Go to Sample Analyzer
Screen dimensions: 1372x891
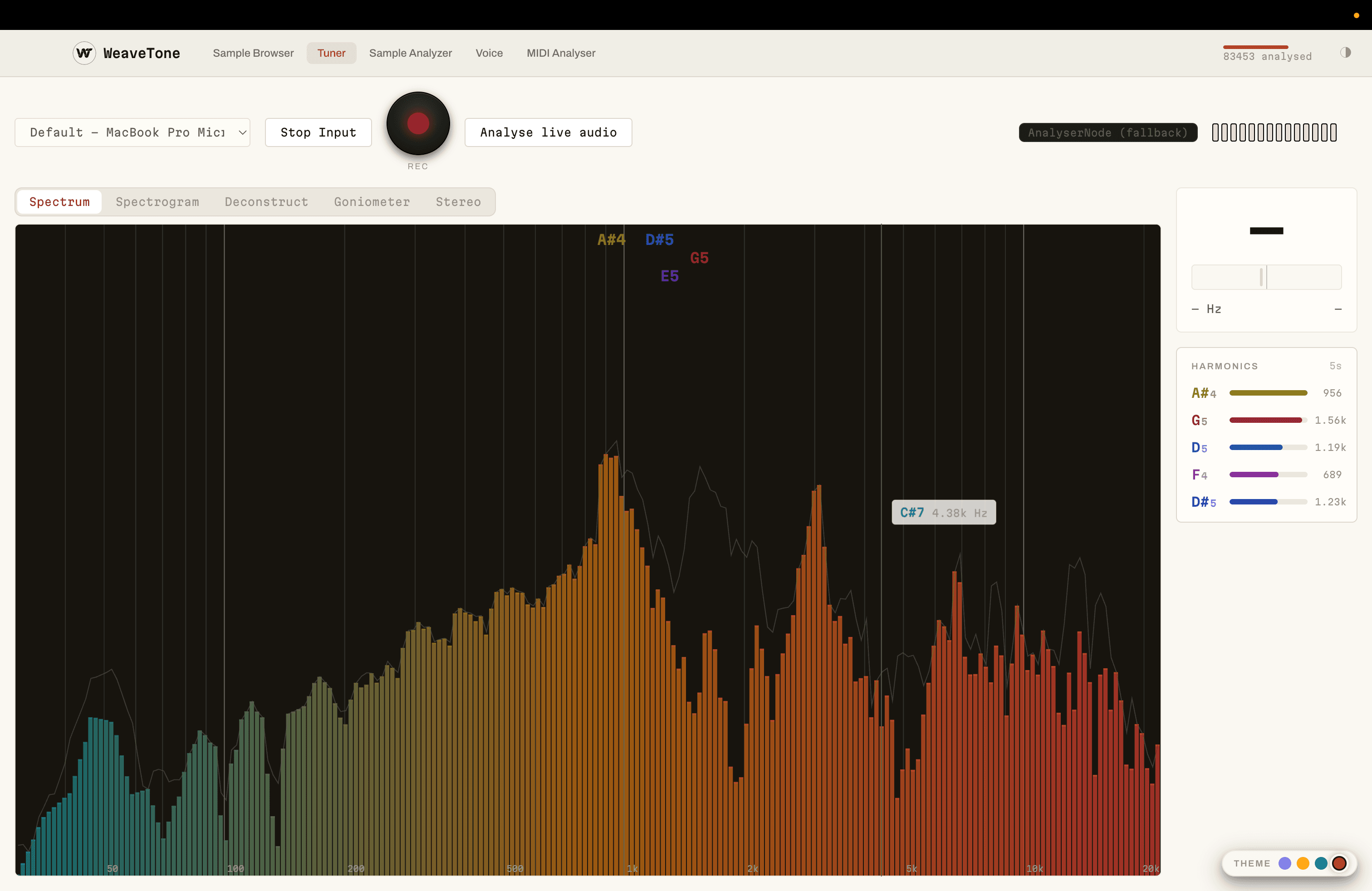click(411, 53)
